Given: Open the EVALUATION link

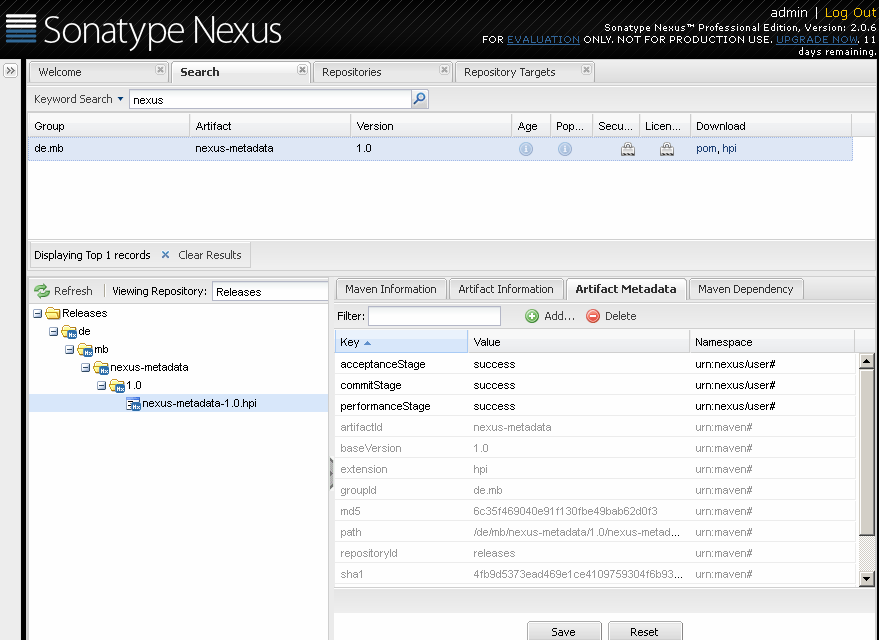Looking at the screenshot, I should coord(543,39).
